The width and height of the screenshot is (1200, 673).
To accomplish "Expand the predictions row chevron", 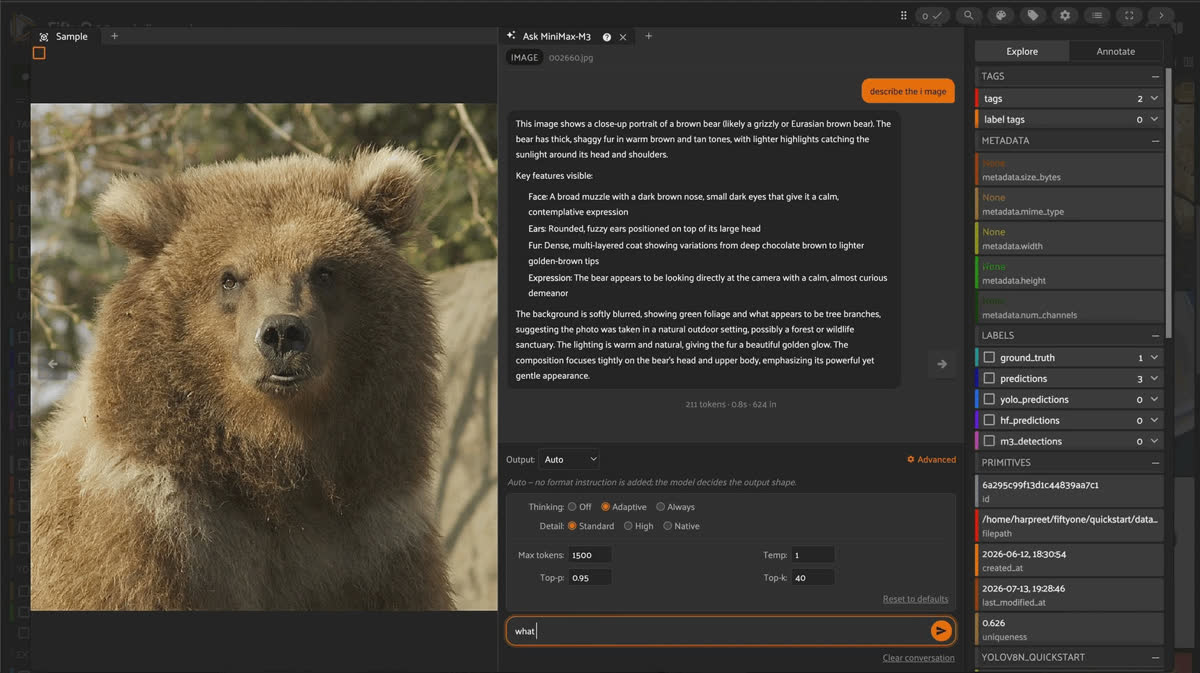I will click(1154, 378).
